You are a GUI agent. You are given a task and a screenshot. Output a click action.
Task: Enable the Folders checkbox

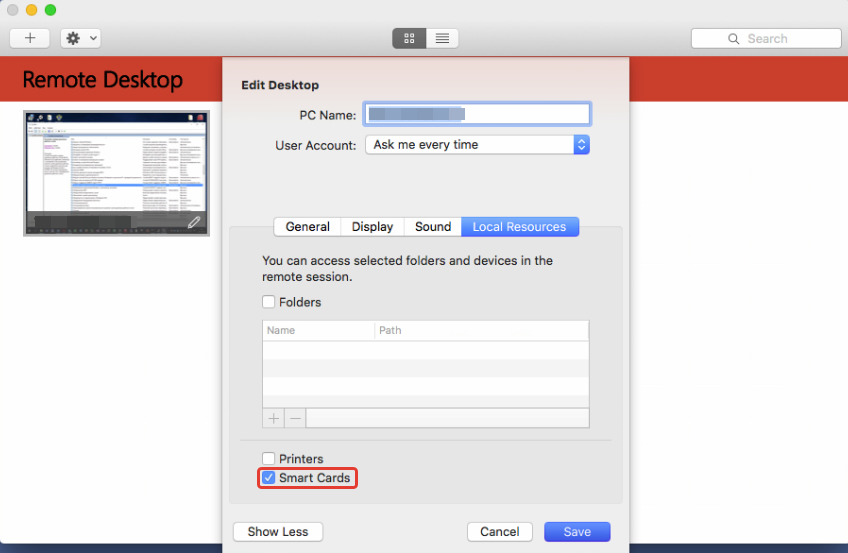tap(268, 302)
